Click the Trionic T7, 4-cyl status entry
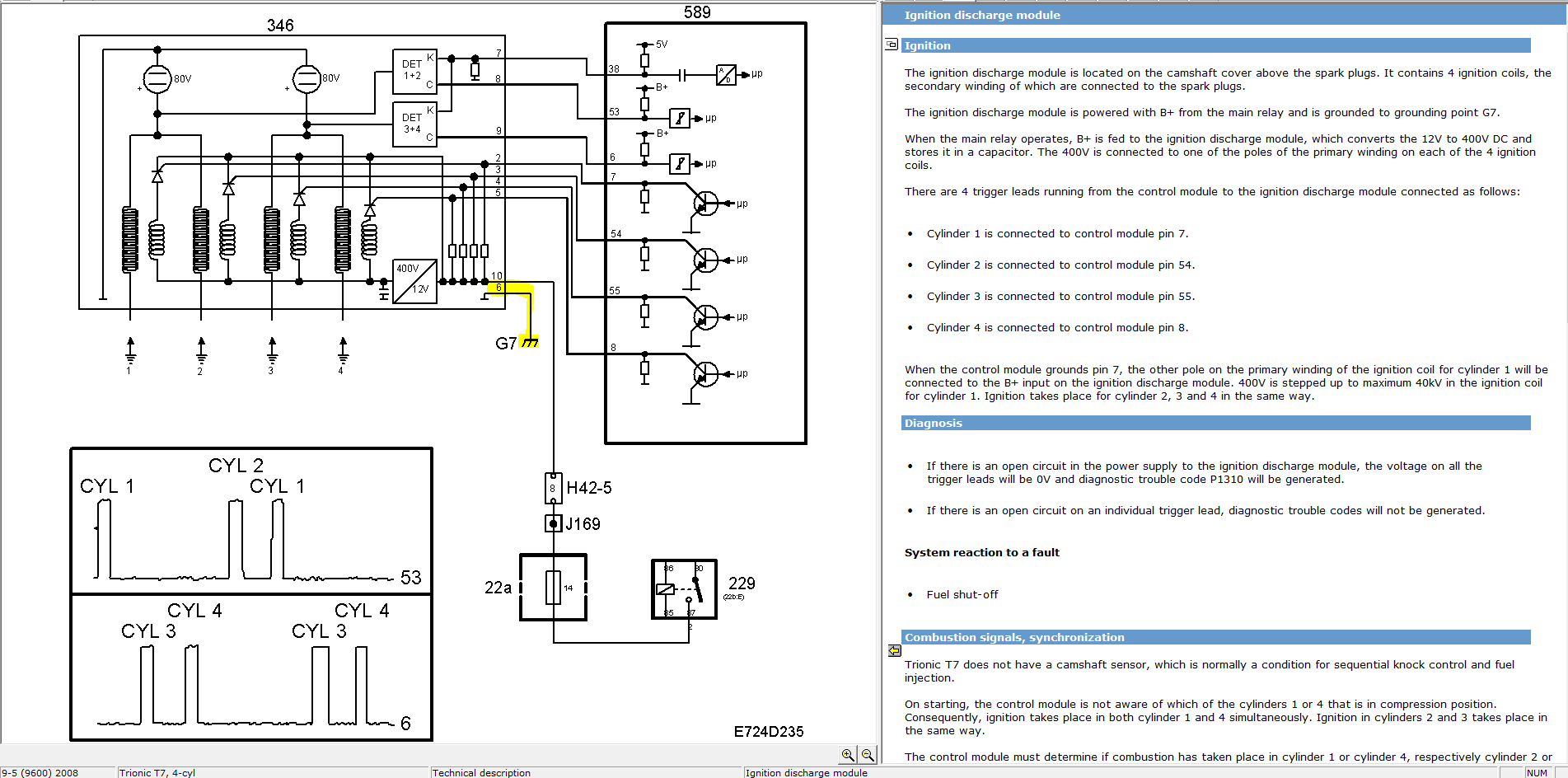Viewport: 1568px width, 778px height. [x=273, y=772]
